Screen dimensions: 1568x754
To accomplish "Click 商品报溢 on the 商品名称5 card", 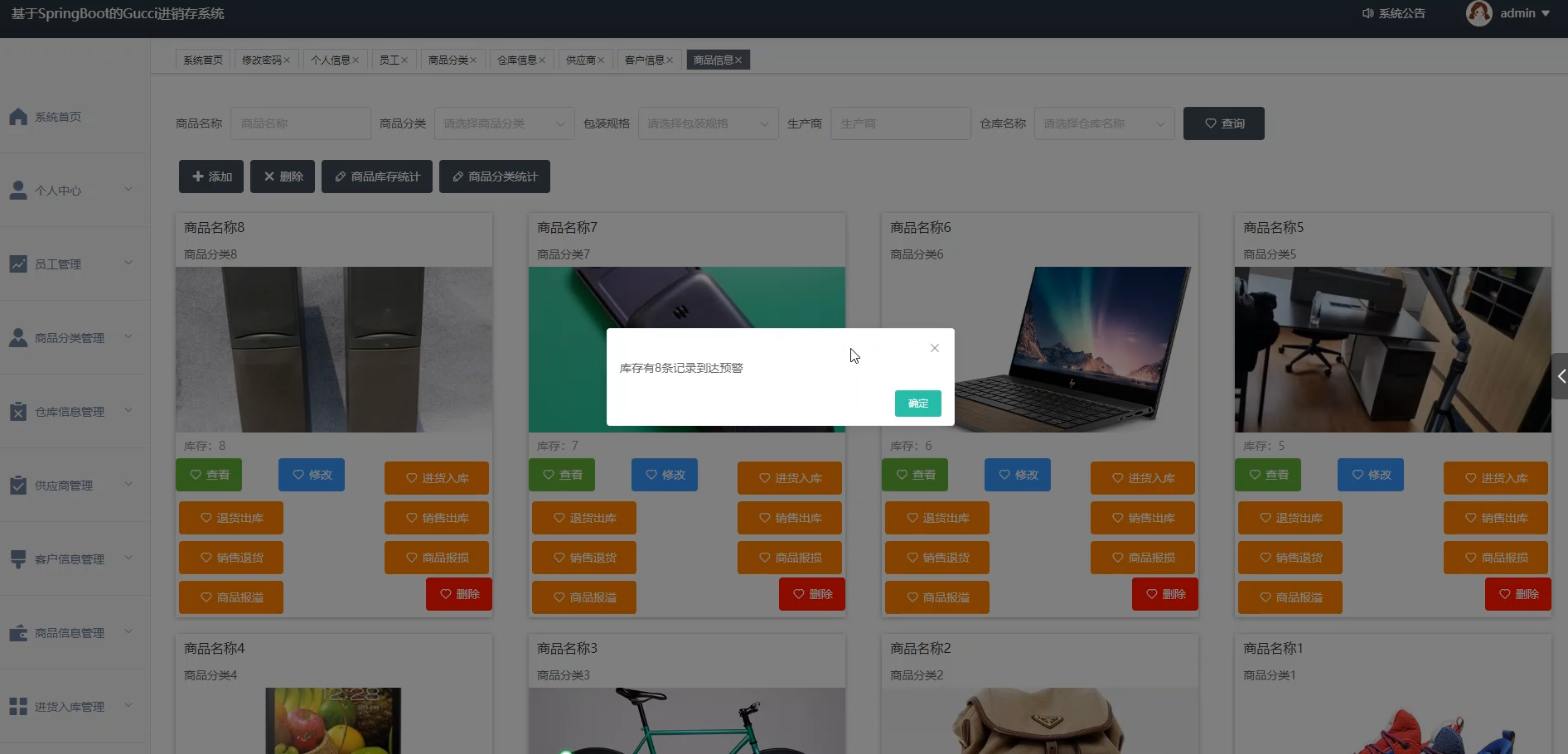I will click(x=1290, y=597).
